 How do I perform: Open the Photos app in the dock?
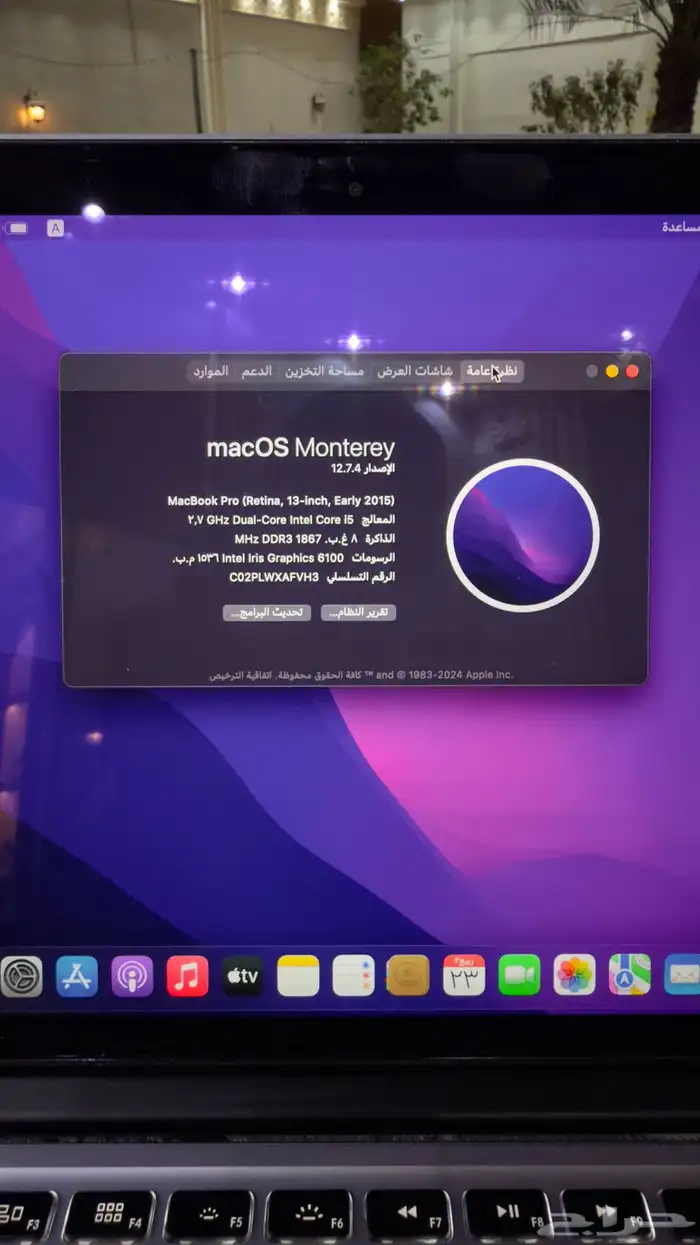coord(575,975)
